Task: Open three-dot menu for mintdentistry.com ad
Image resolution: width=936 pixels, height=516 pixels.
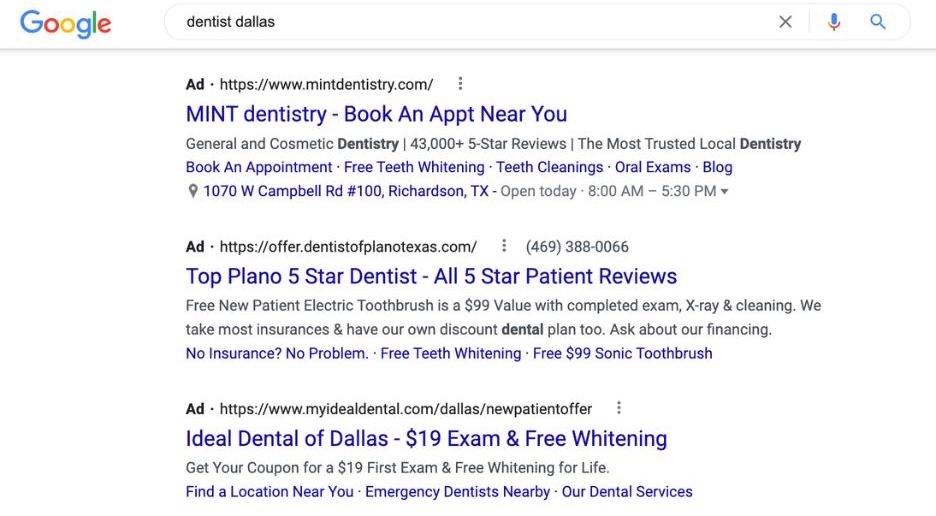Action: pyautogui.click(x=460, y=84)
